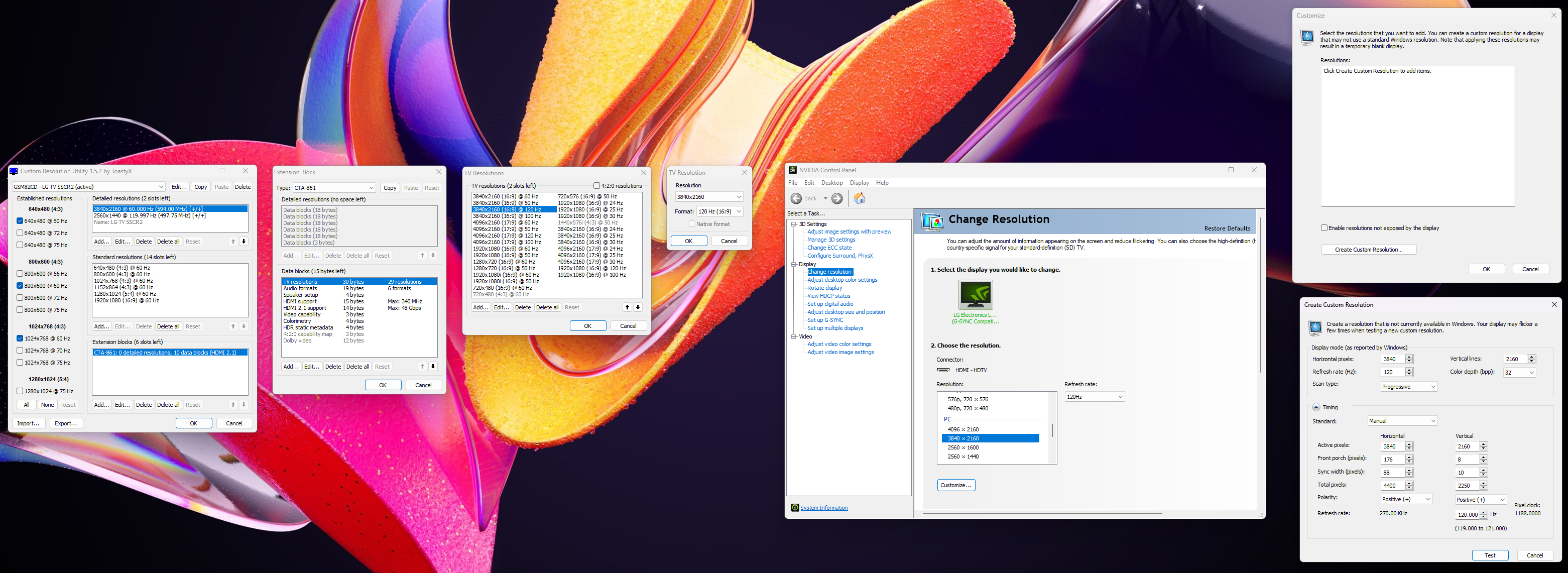Uncheck 640x480 @ 60 Hz established resolution
This screenshot has width=1568, height=573.
pyautogui.click(x=20, y=221)
